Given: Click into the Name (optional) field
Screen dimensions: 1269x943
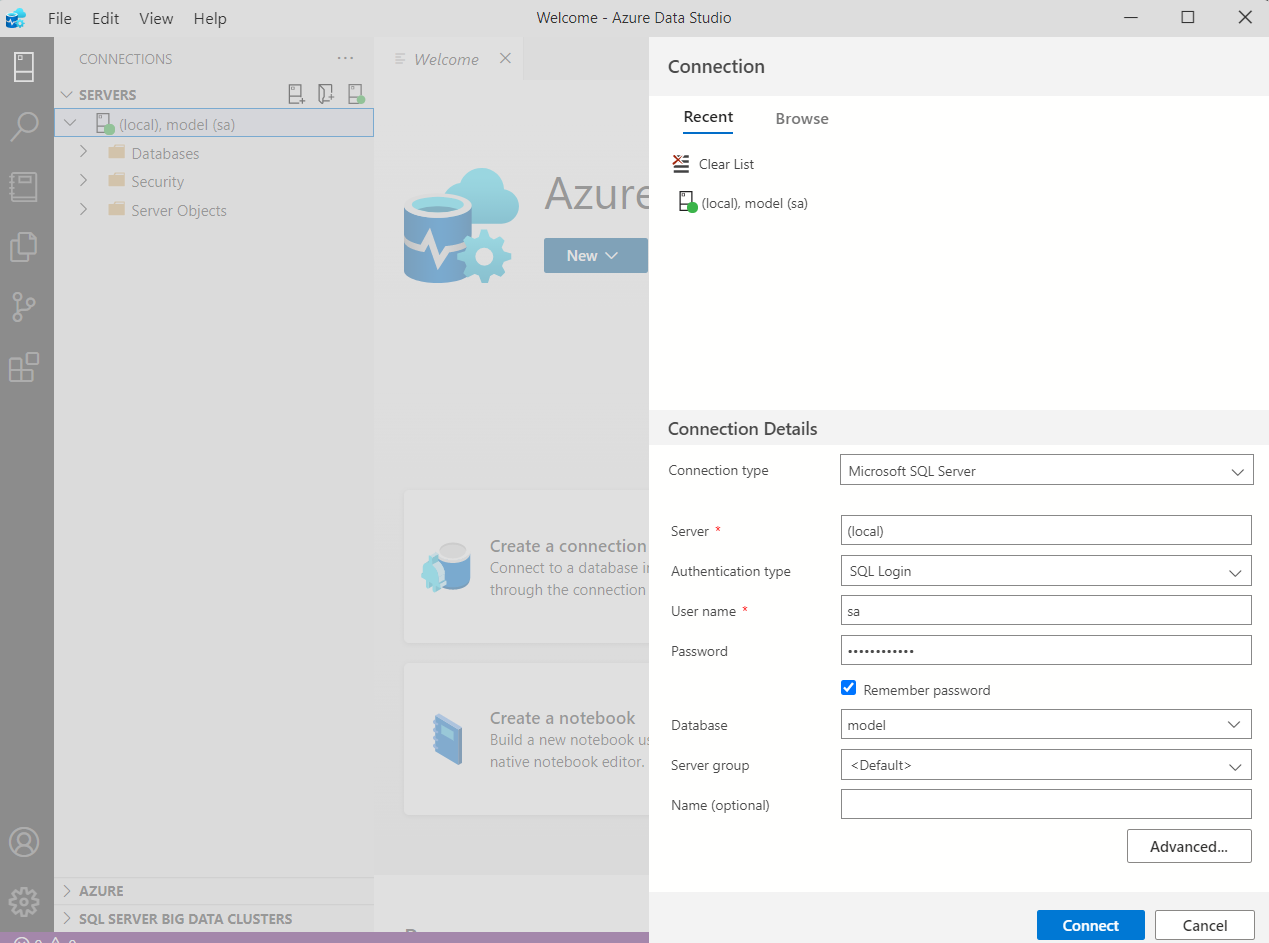Looking at the screenshot, I should tap(1046, 804).
